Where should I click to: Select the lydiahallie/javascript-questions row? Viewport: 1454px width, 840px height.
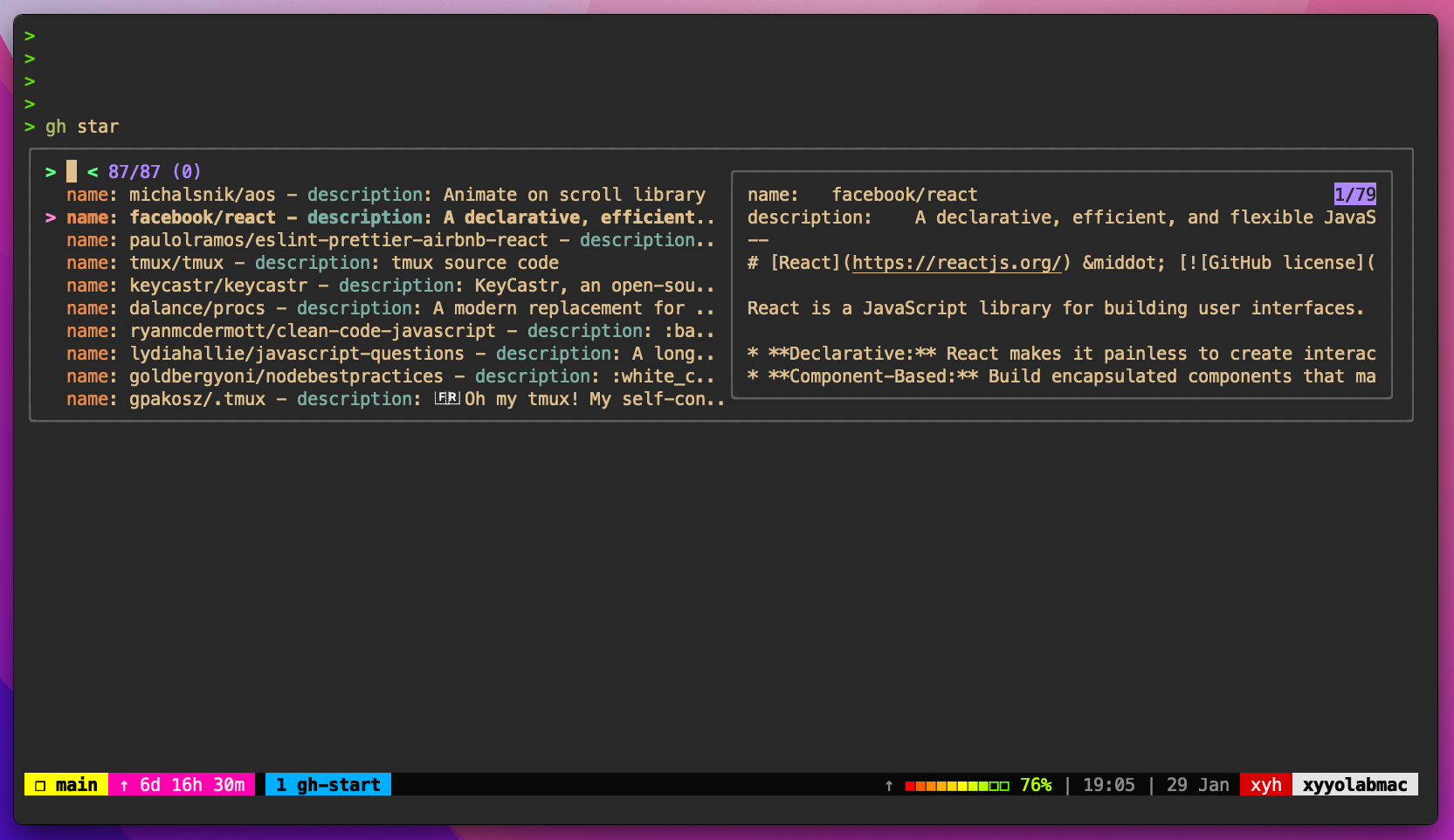pos(390,354)
